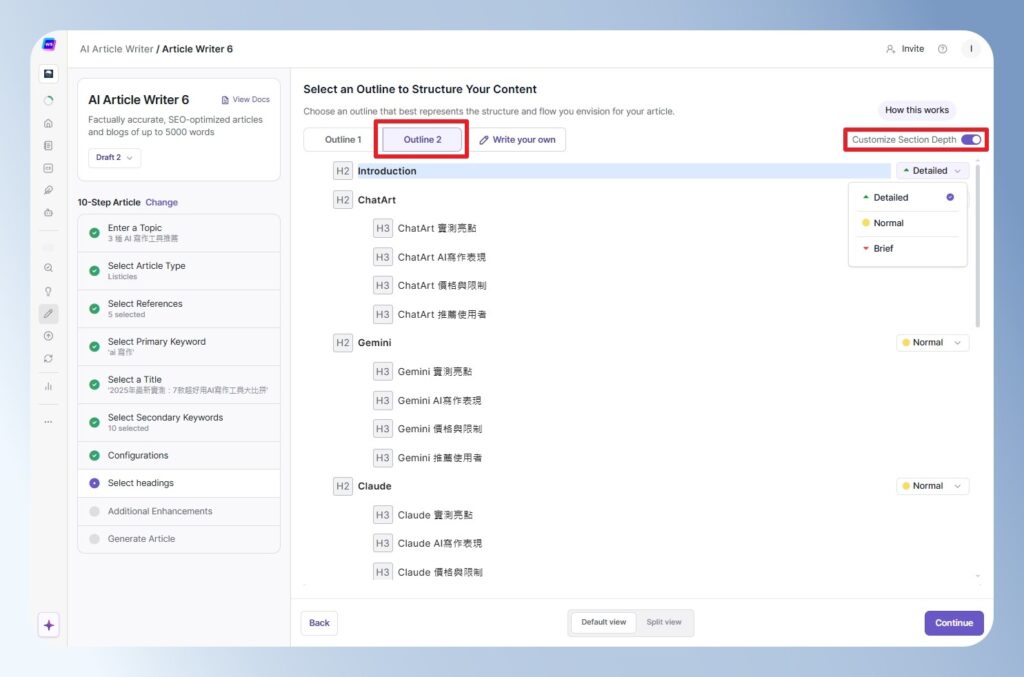Image resolution: width=1024 pixels, height=677 pixels.
Task: Click the feather quill icon in sidebar
Action: [x=48, y=190]
